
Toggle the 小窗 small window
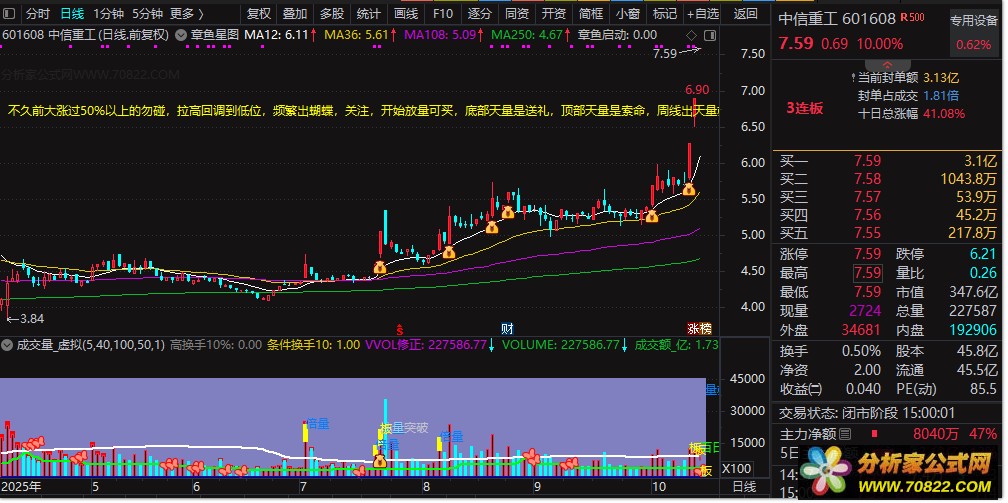[628, 14]
